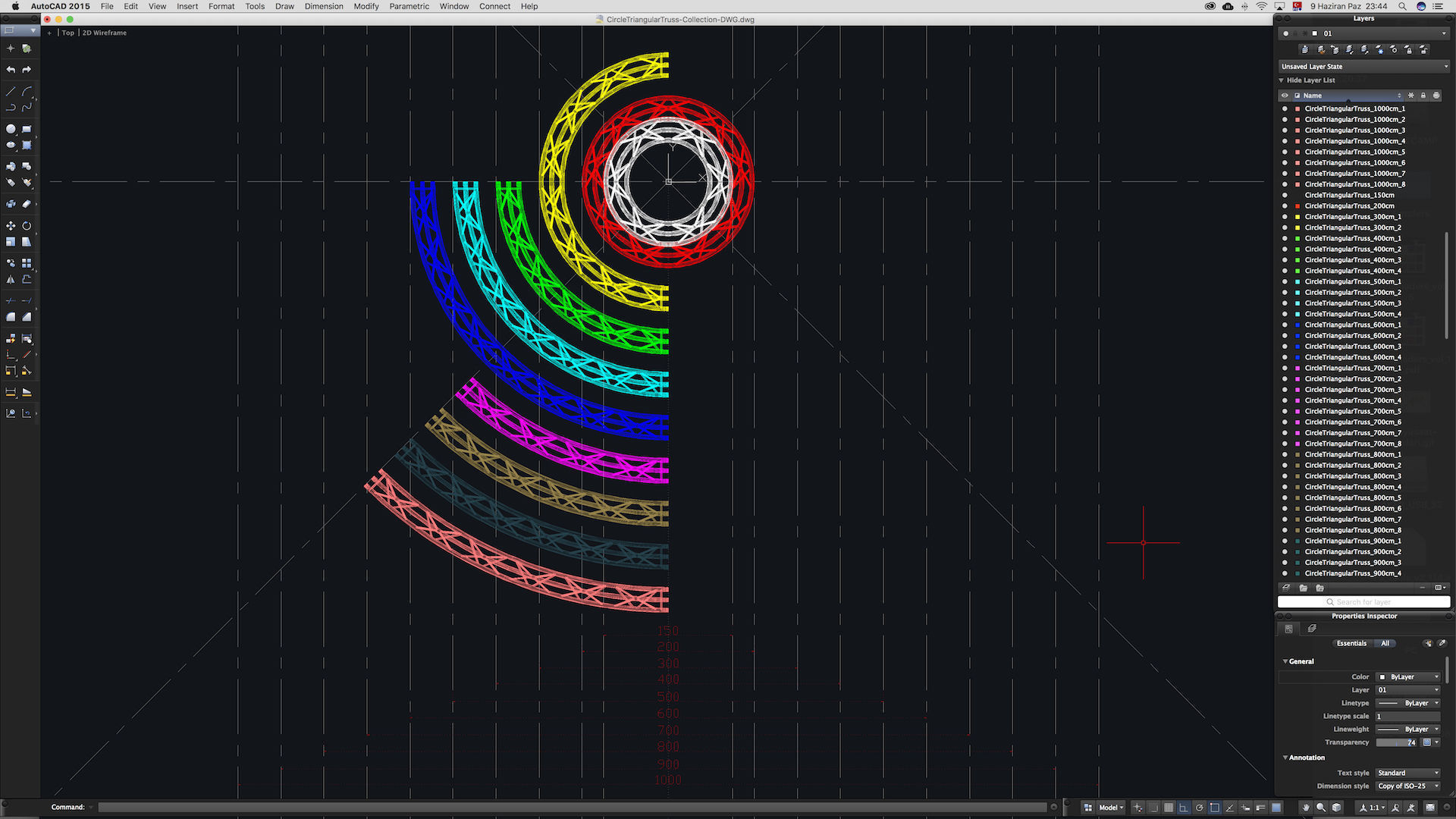Click the Zoom magnifier in status bar
This screenshot has height=819, width=1456.
pyautogui.click(x=1321, y=808)
